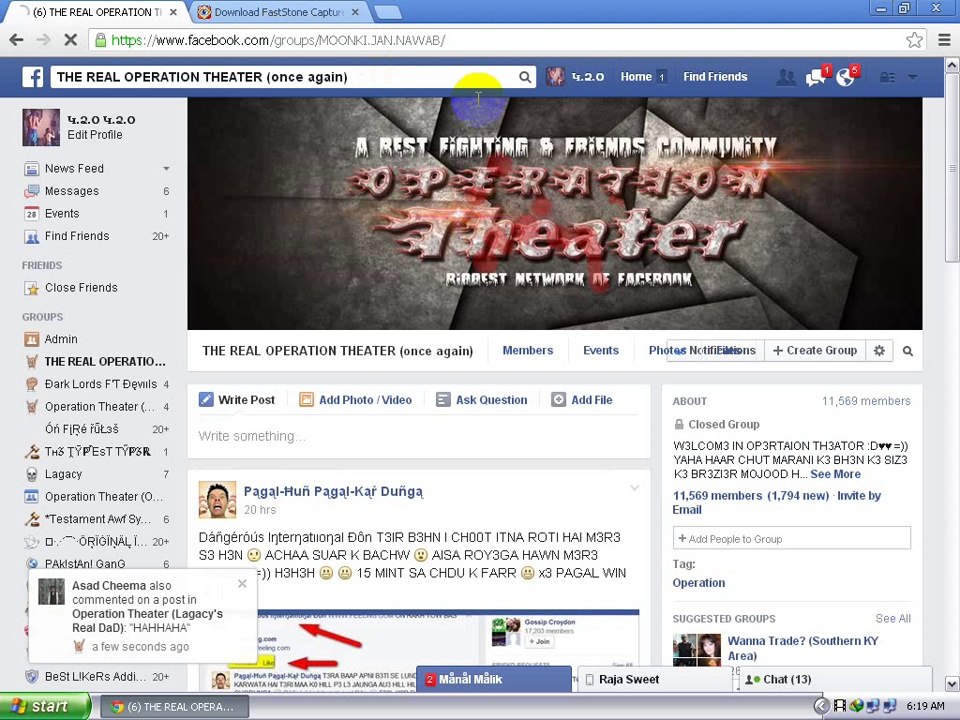Switch to Download FastStone Capture tab
Image resolution: width=960 pixels, height=720 pixels.
(279, 12)
